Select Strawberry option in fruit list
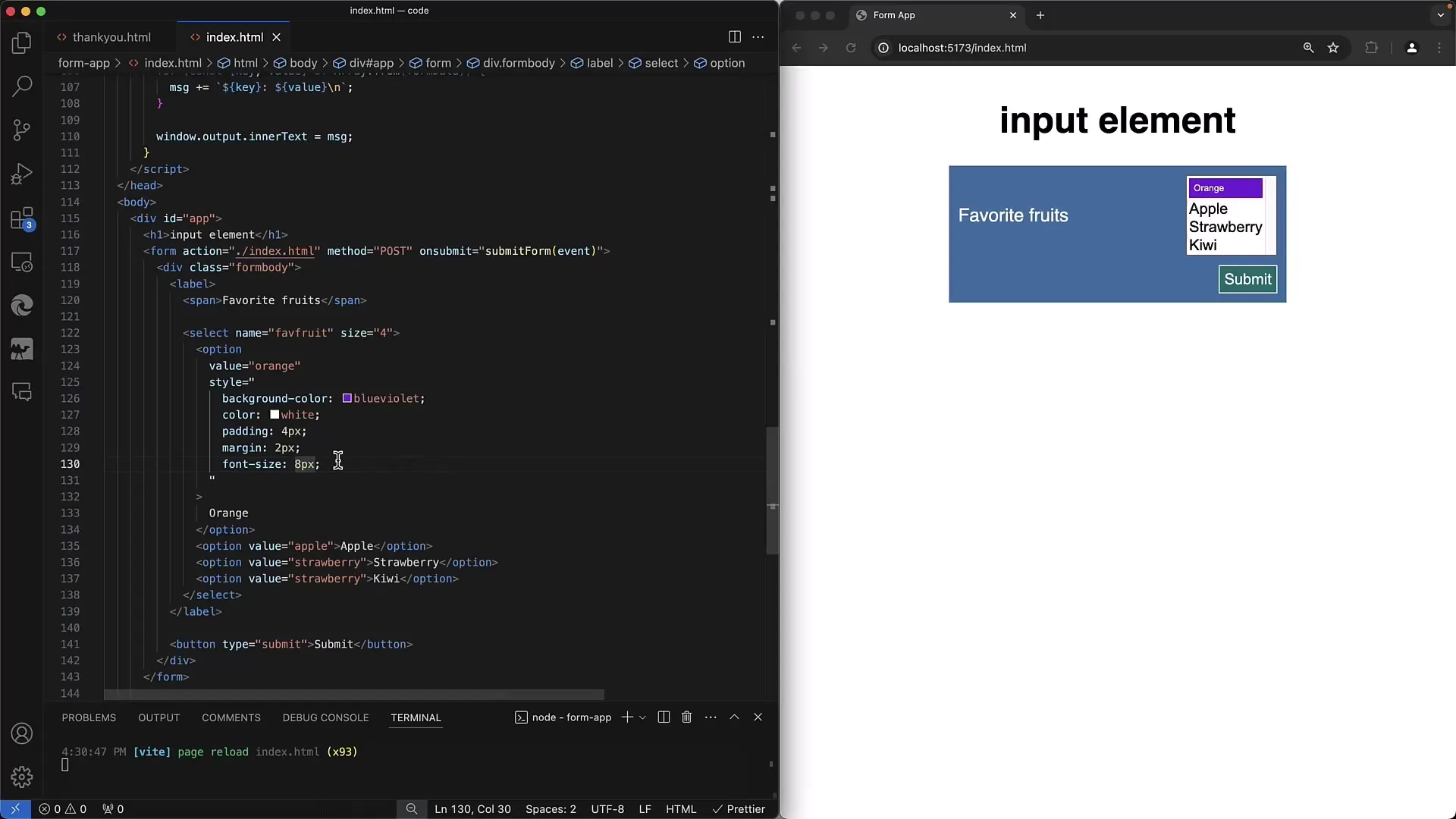Image resolution: width=1456 pixels, height=819 pixels. [1225, 227]
